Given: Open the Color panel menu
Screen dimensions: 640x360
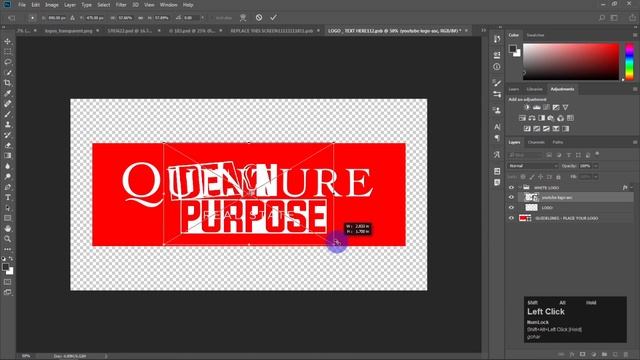Looking at the screenshot, I should point(635,35).
